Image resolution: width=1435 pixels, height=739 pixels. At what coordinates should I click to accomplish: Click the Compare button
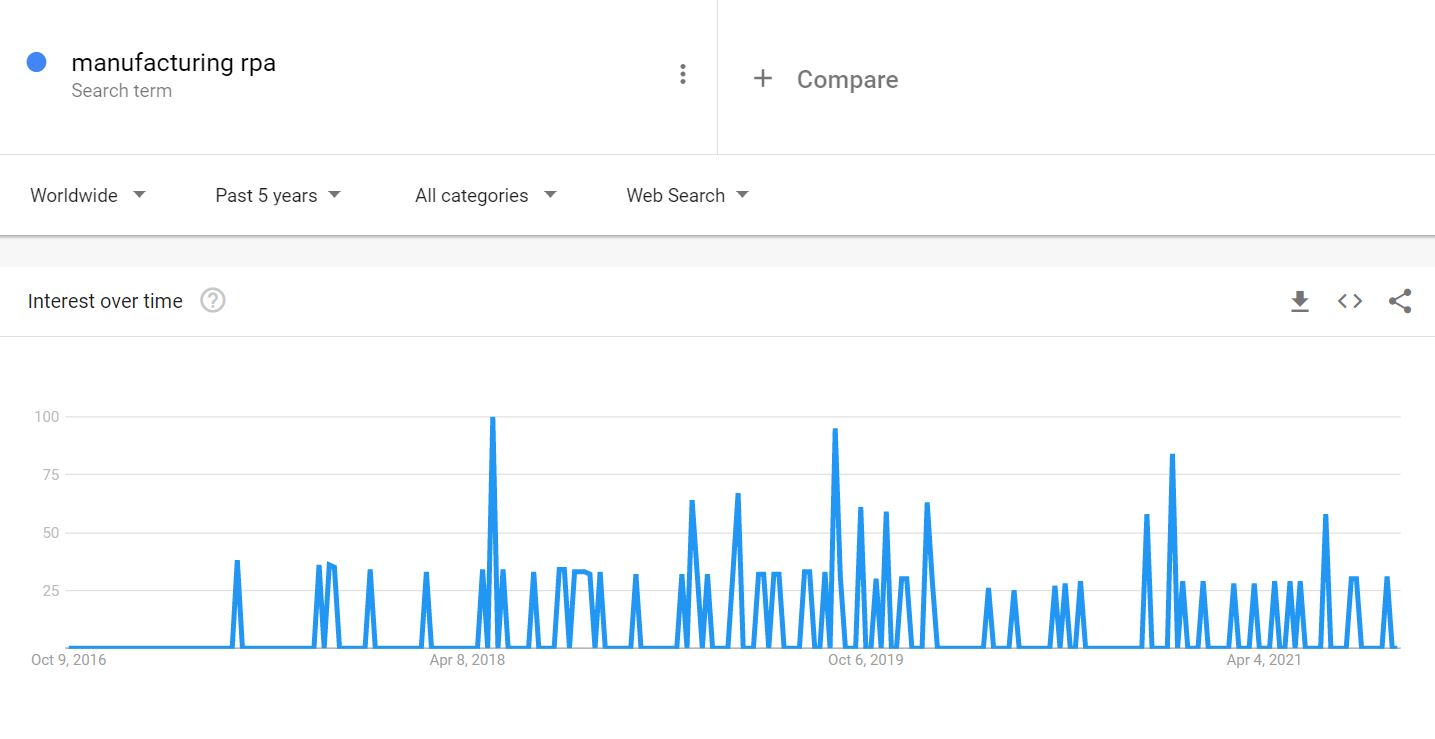pos(847,80)
